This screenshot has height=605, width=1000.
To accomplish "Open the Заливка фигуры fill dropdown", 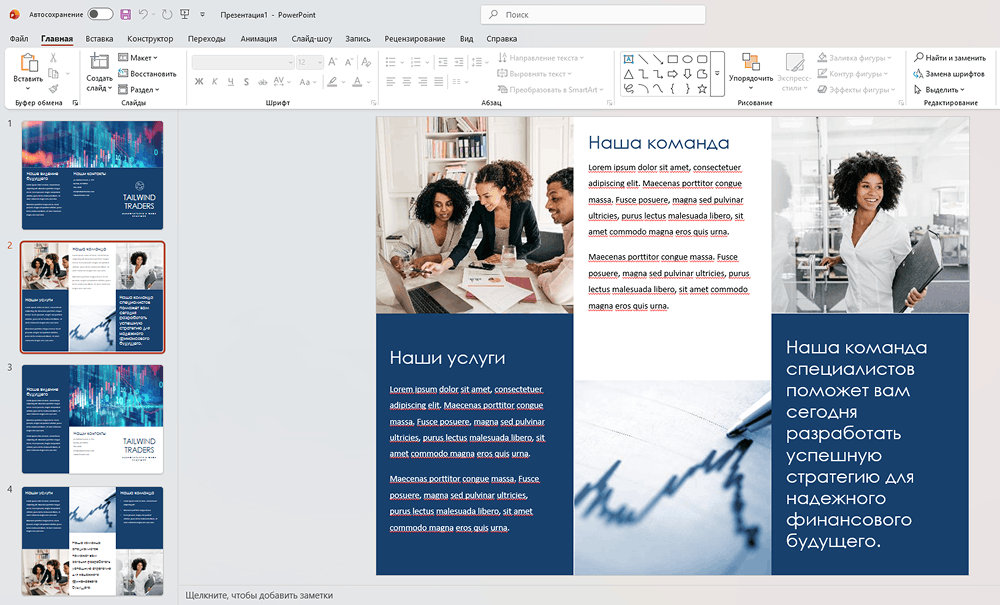I will [855, 58].
